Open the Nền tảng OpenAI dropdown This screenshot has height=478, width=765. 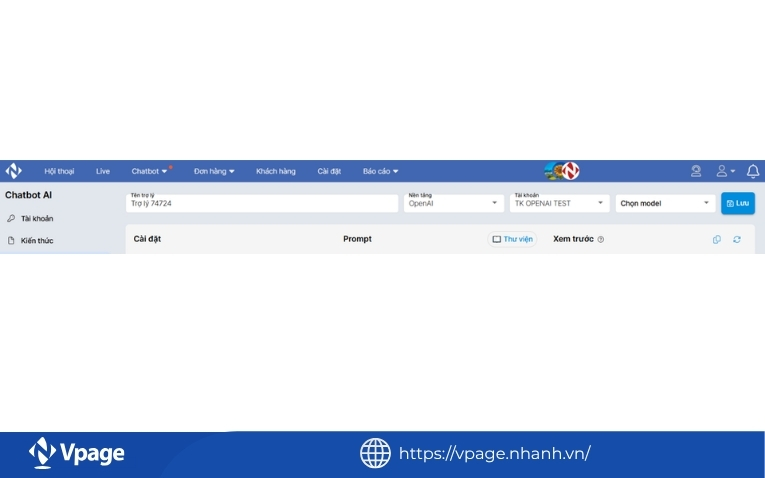click(x=454, y=203)
